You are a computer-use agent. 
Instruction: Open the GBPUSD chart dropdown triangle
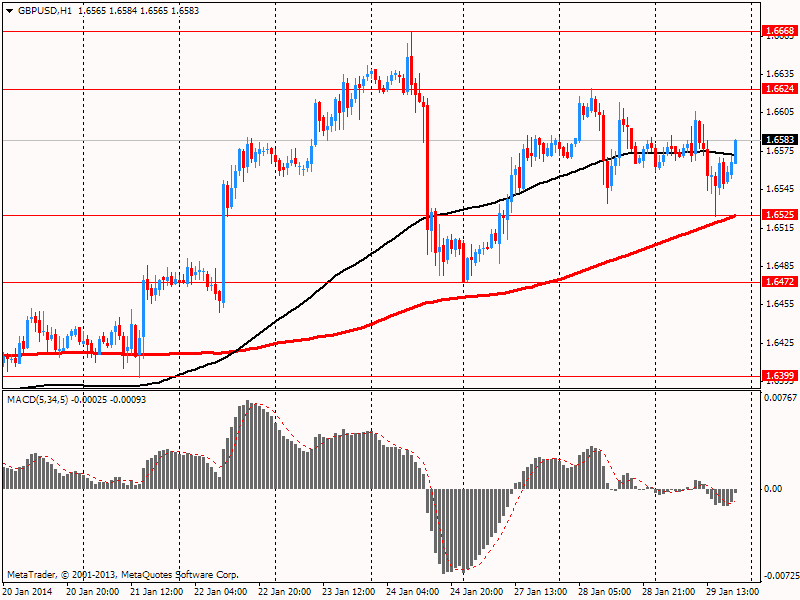click(x=10, y=11)
